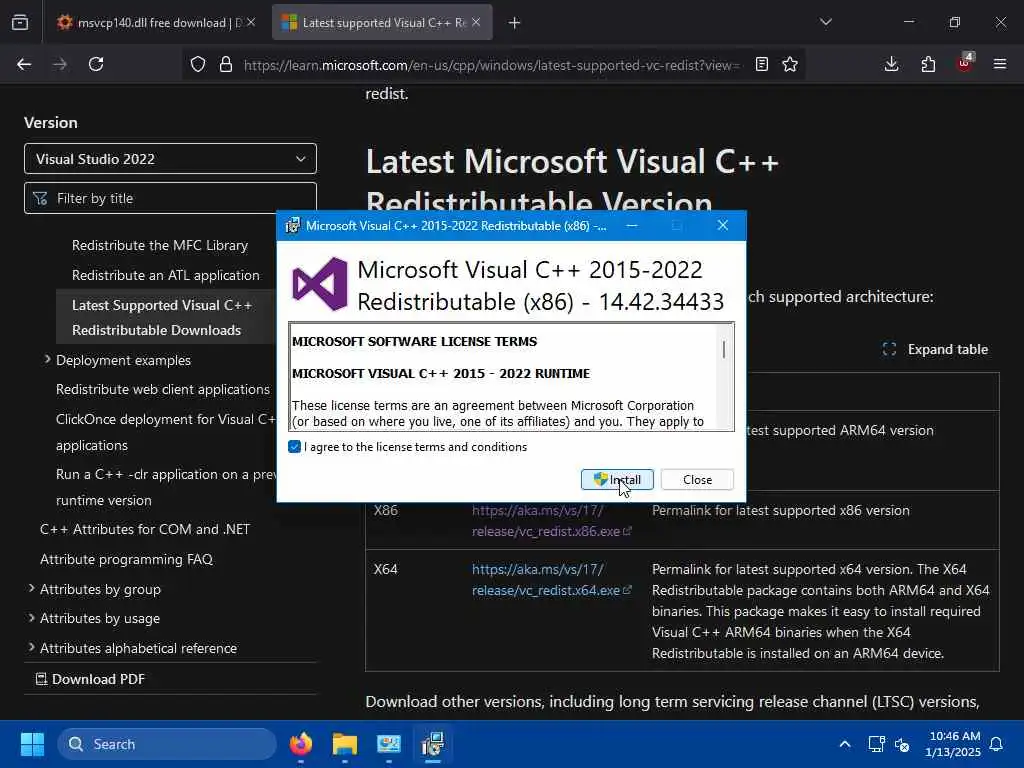The width and height of the screenshot is (1024, 768).
Task: Open the extensions puzzle icon
Action: 928,64
